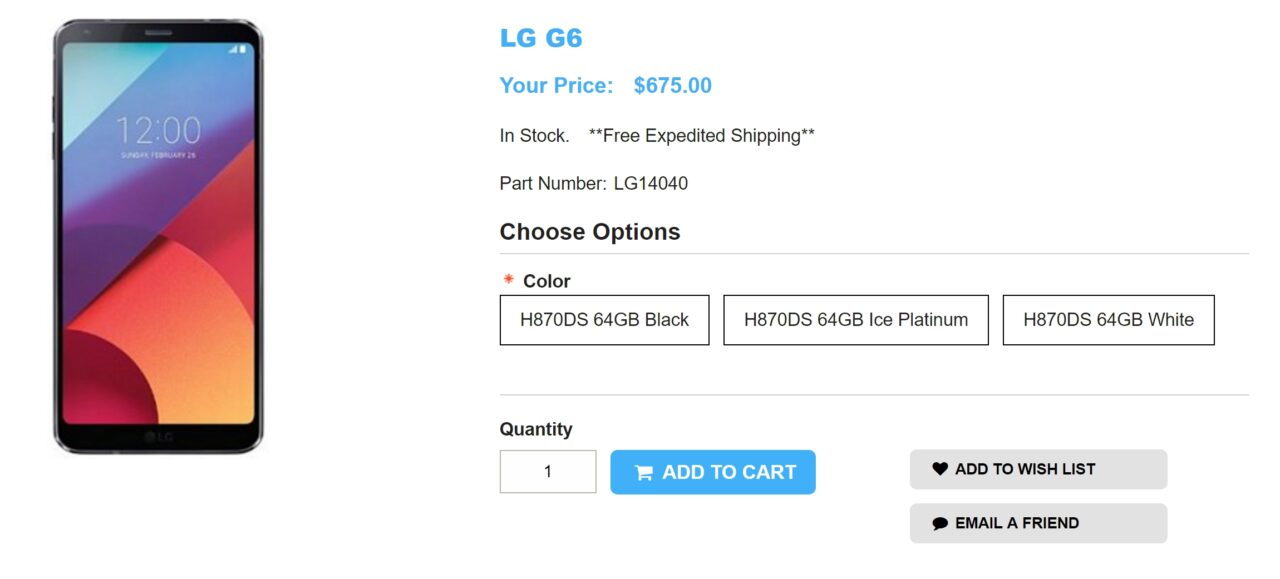Click the red required asterisk next to Color
1280x579 pixels.
[x=508, y=281]
